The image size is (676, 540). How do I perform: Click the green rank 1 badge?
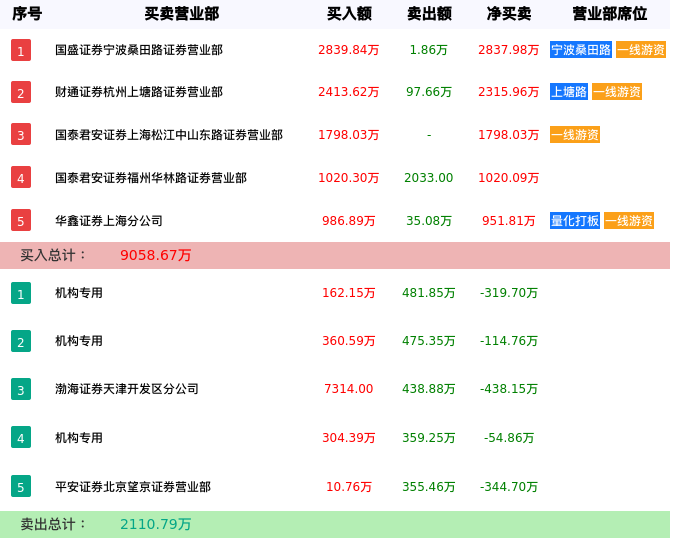pyautogui.click(x=21, y=294)
